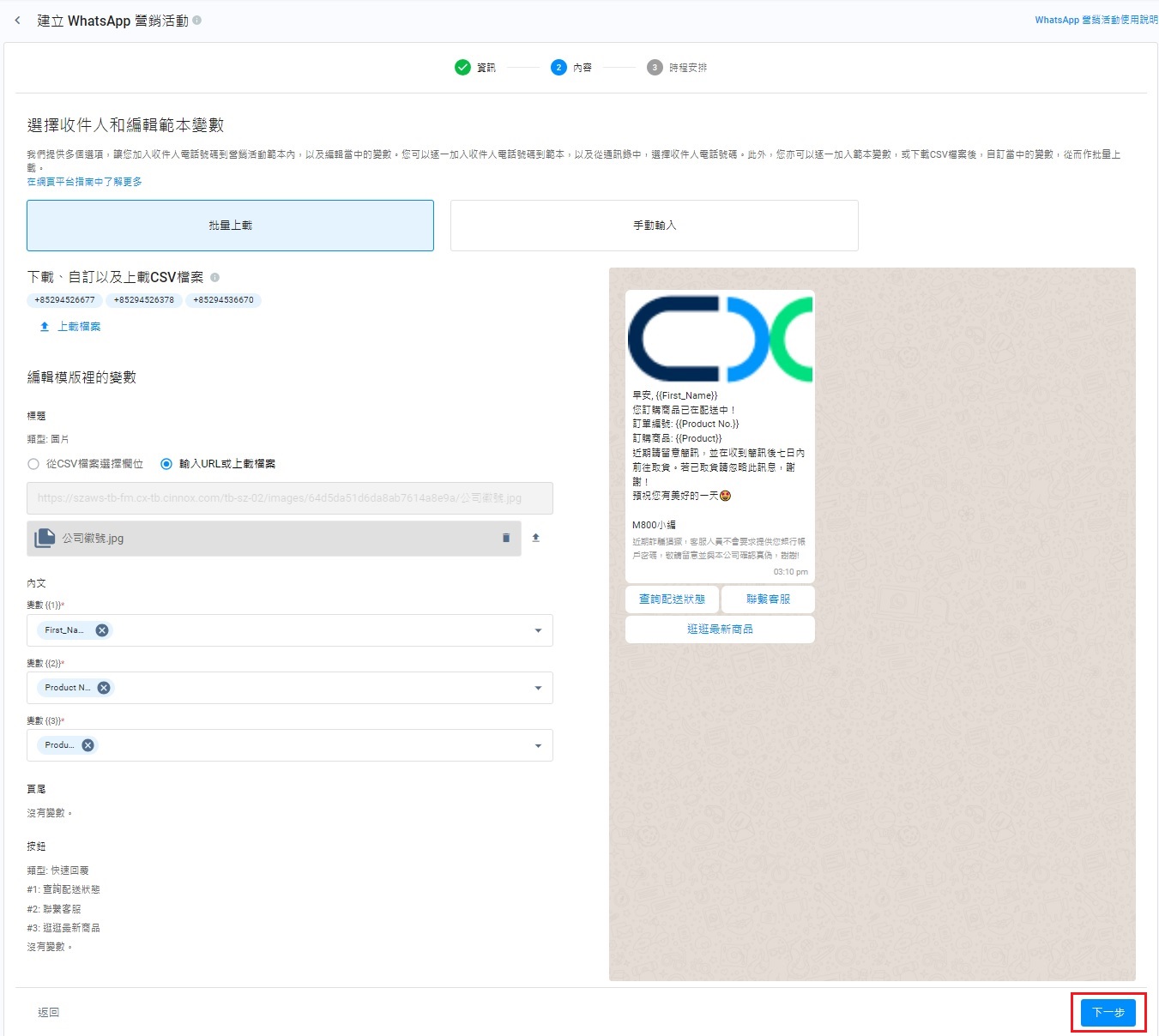Click the +85294526378 phone number chip

pos(144,300)
